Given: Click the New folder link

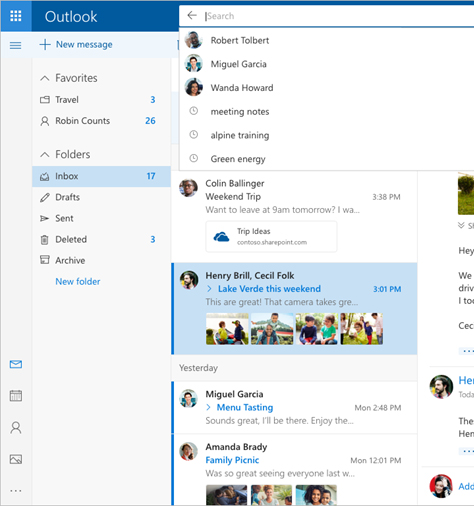Looking at the screenshot, I should pos(78,281).
